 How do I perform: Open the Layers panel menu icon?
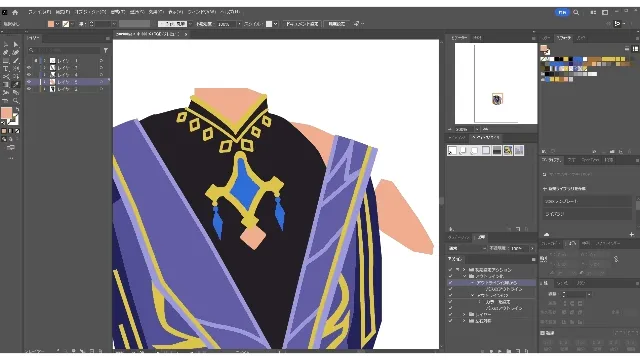coord(108,38)
